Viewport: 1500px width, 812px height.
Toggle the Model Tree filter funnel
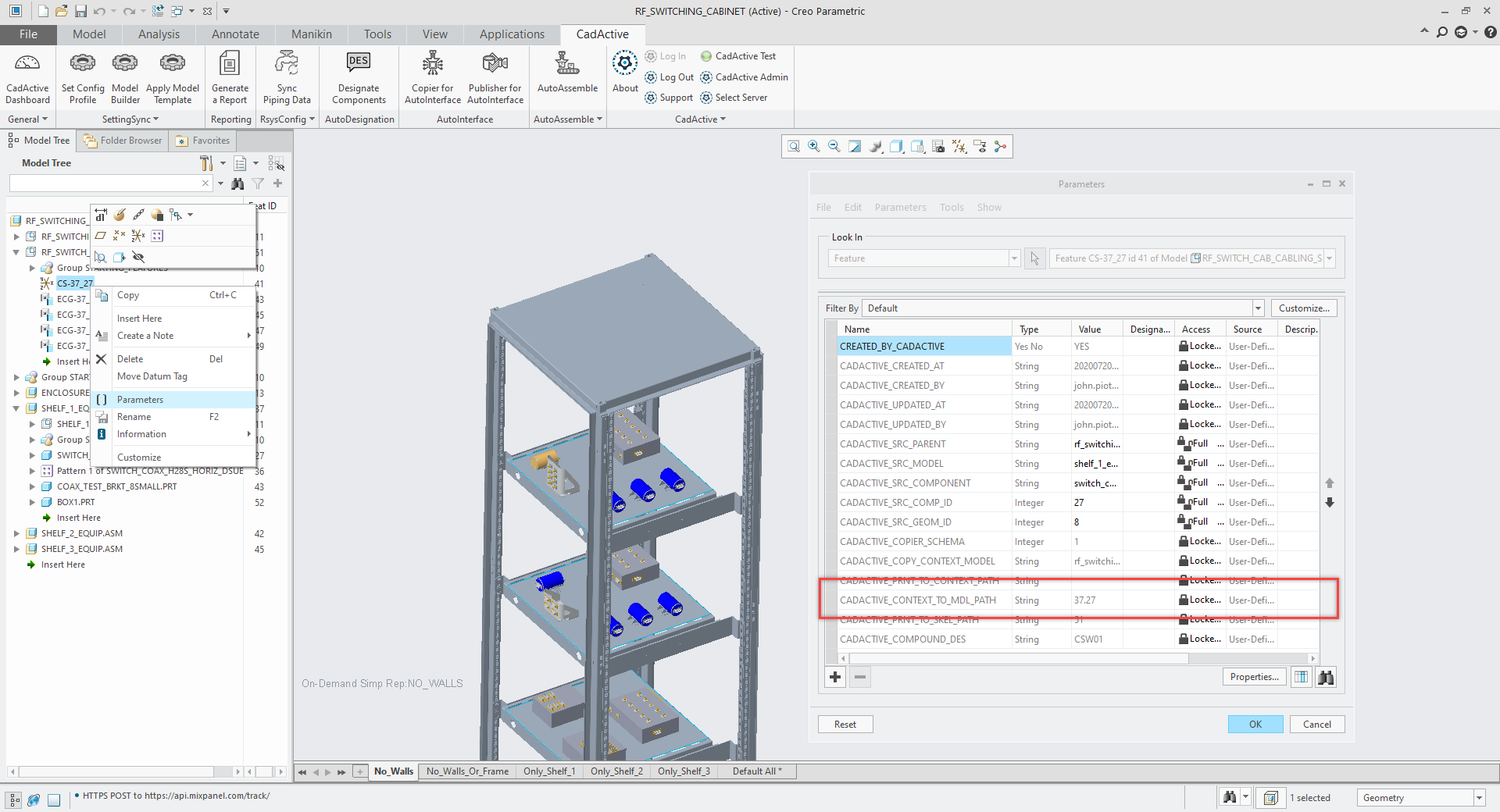258,183
